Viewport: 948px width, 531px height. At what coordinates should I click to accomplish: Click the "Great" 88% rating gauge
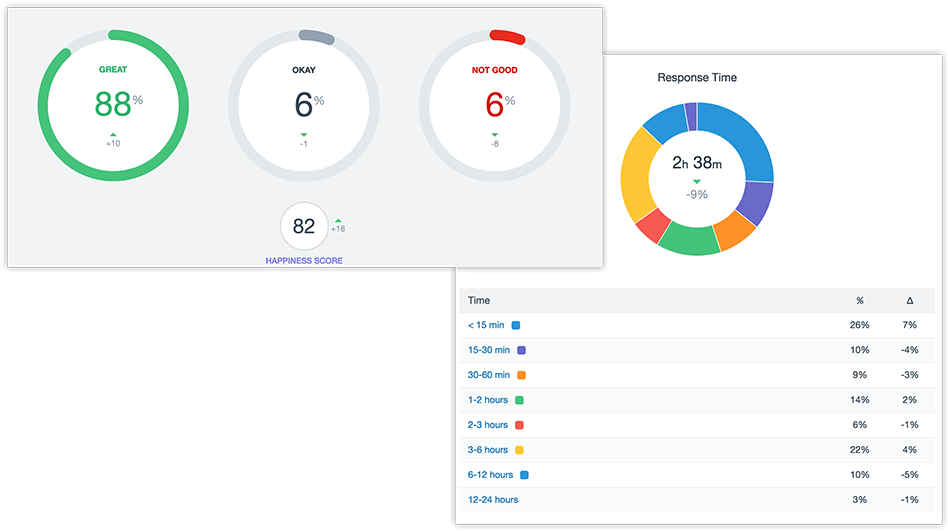tap(112, 104)
